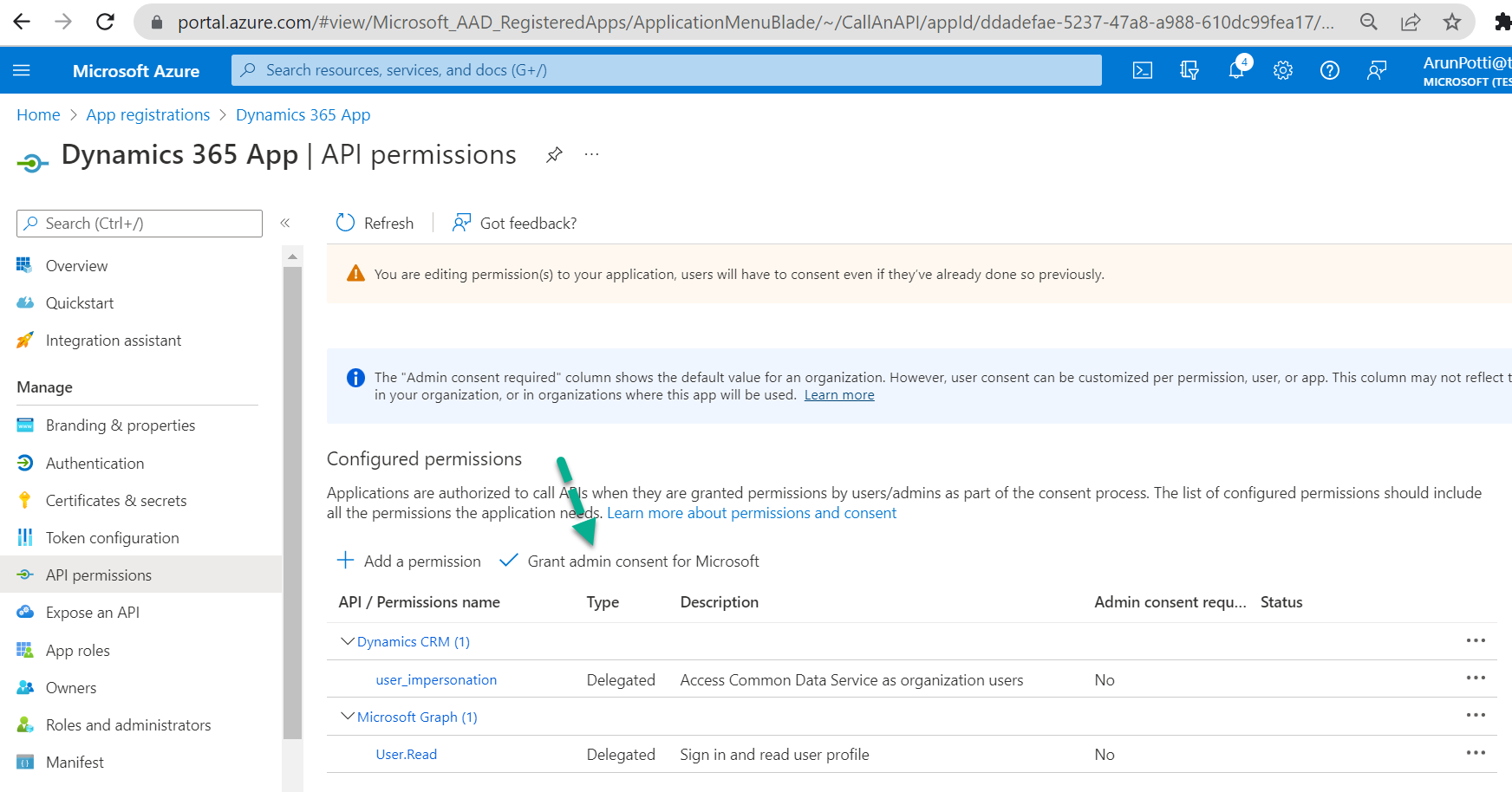
Task: Open the feedback icon in the top bar
Action: 1376,70
